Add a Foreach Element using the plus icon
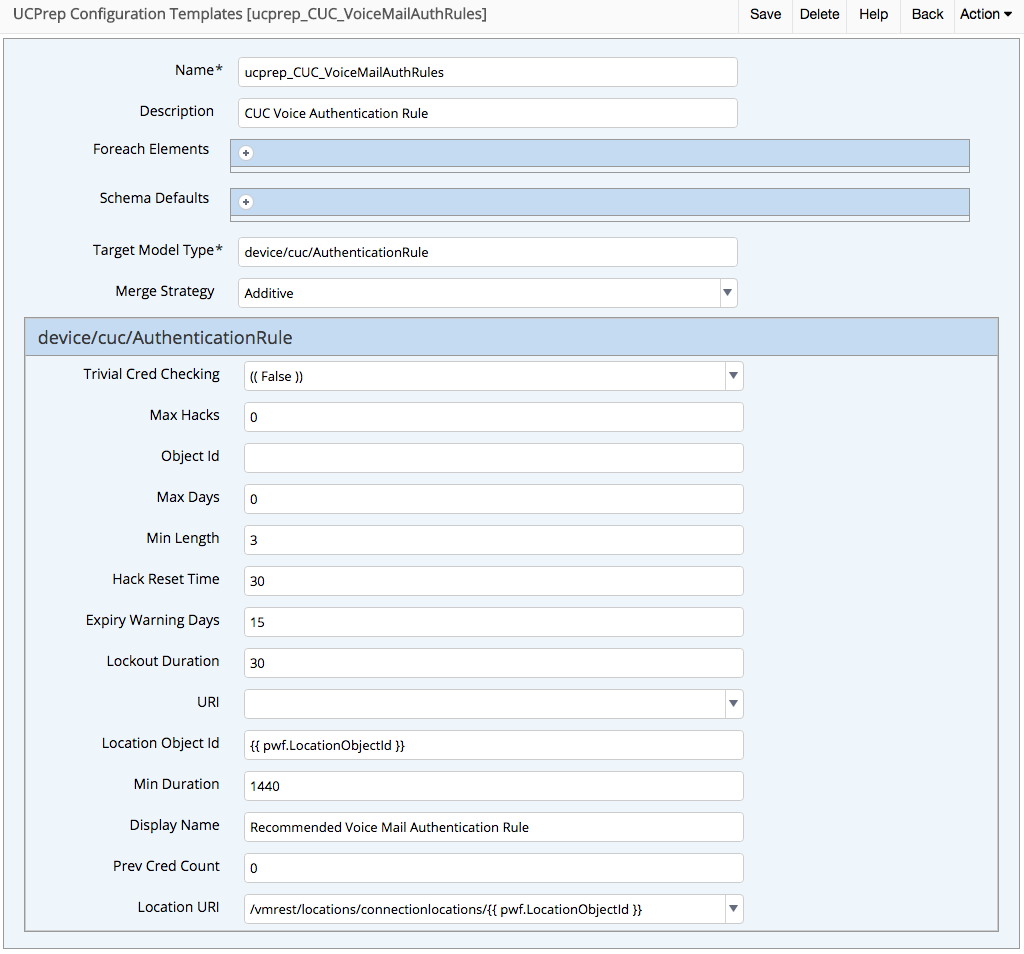This screenshot has width=1024, height=954. click(245, 153)
